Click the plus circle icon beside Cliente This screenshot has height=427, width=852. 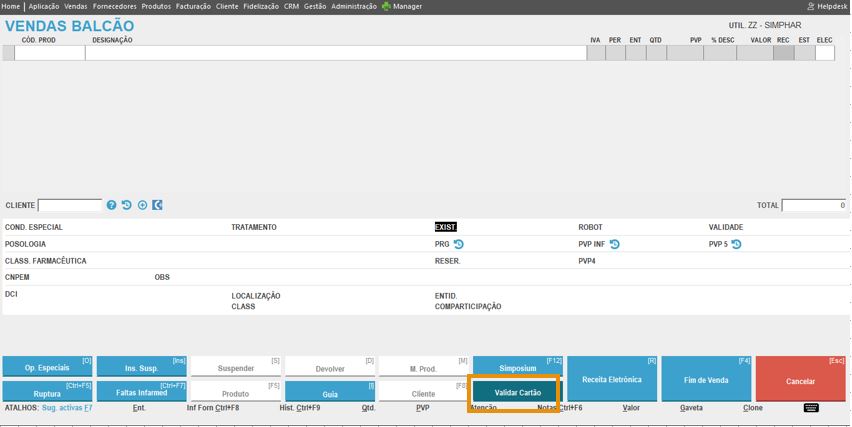click(142, 205)
